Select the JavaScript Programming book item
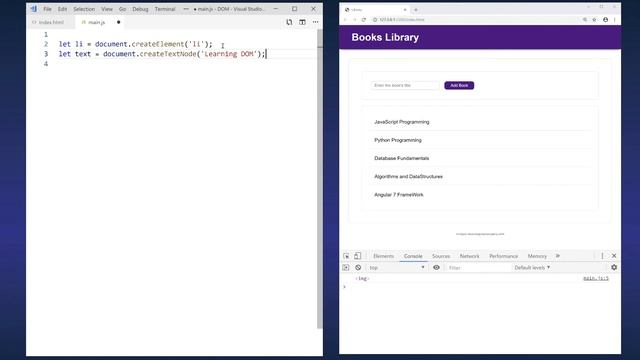Screen dimensions: 640x360 point(480,122)
